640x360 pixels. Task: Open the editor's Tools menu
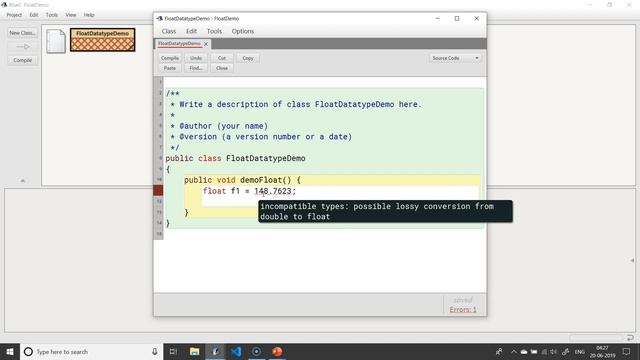[x=214, y=31]
